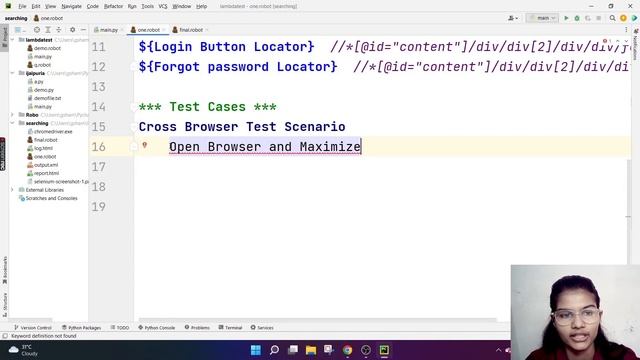Open the Refactor menu
This screenshot has width=640, height=360.
(113, 6)
